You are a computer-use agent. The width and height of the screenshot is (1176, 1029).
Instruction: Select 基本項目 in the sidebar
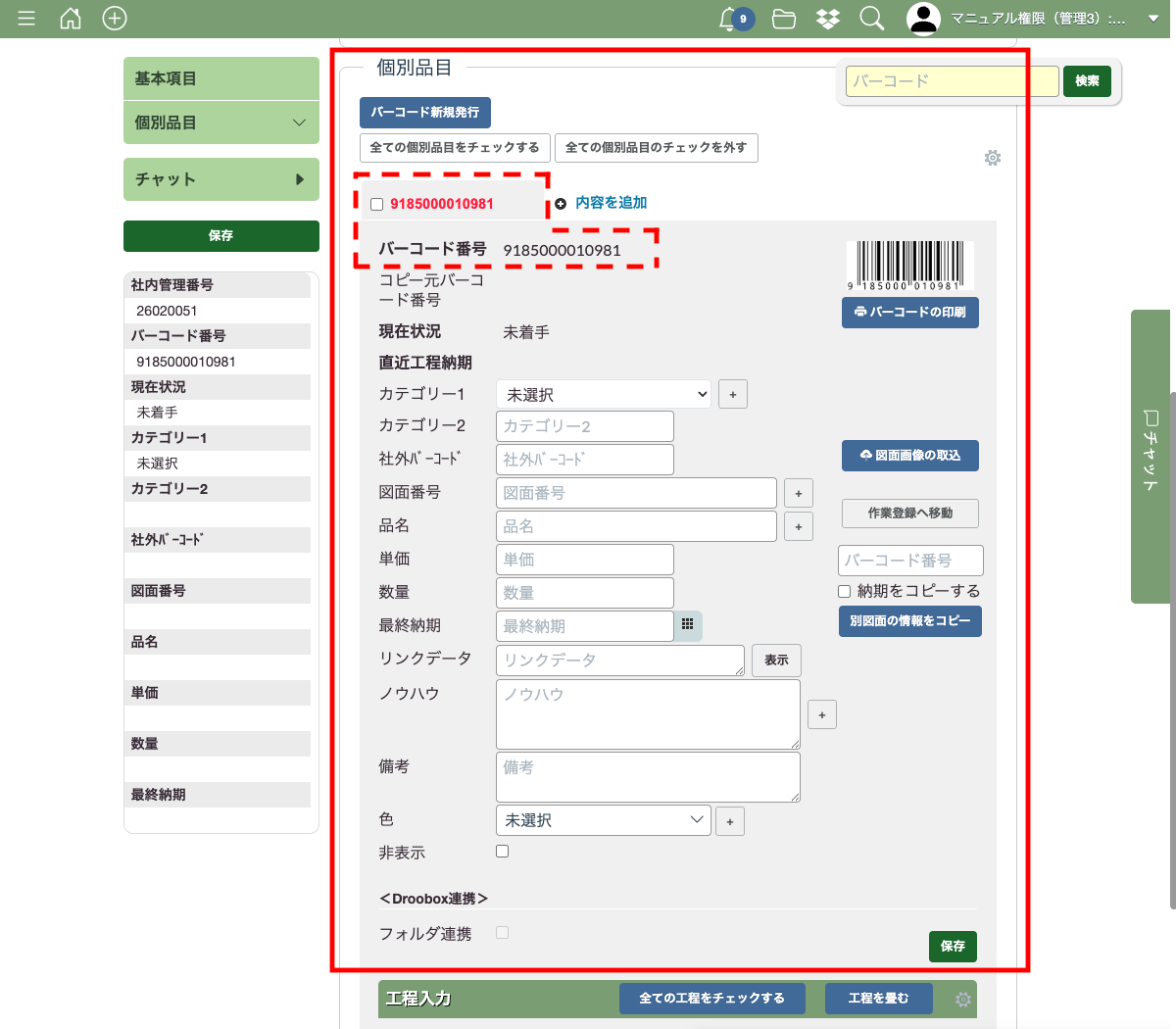(x=221, y=78)
